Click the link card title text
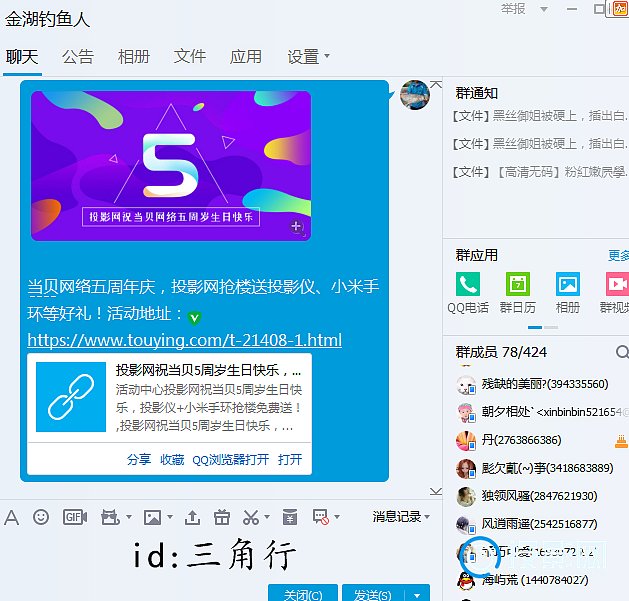 click(x=208, y=370)
